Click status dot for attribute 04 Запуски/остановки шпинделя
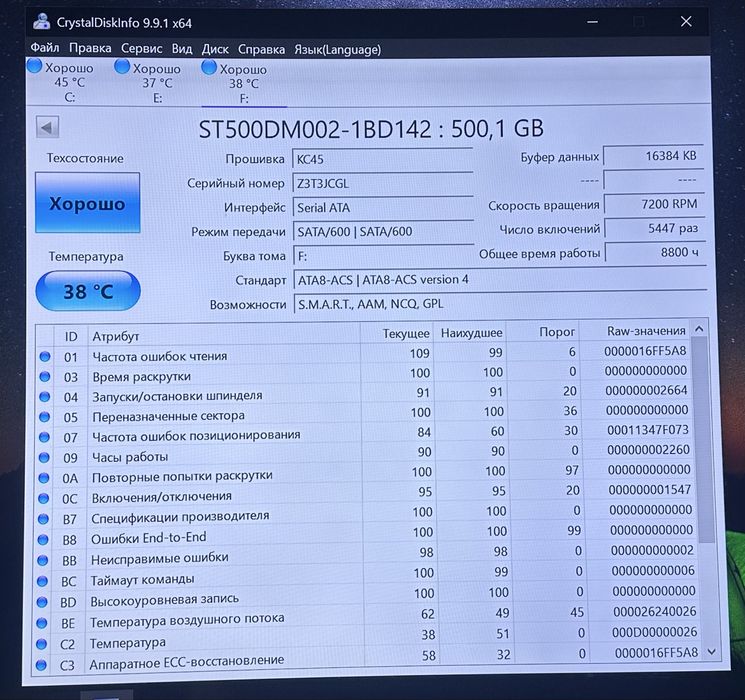 coord(45,396)
